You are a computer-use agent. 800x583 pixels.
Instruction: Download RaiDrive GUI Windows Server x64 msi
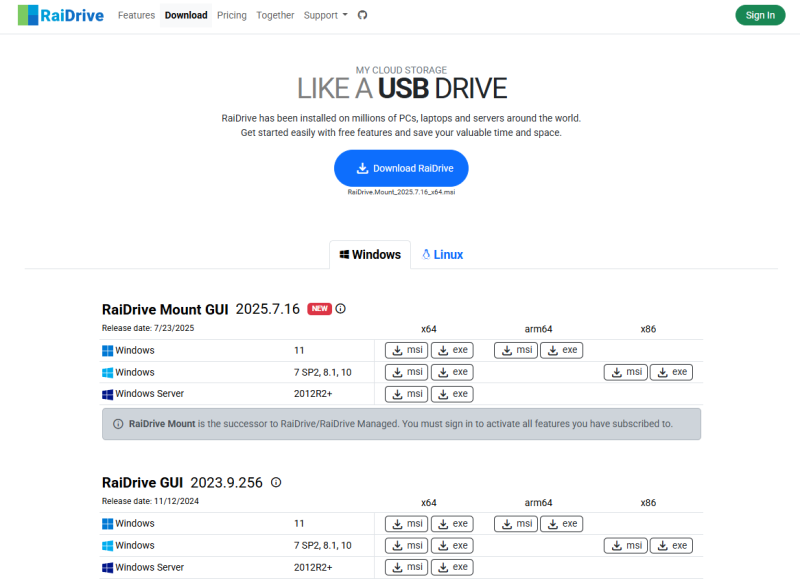point(407,567)
